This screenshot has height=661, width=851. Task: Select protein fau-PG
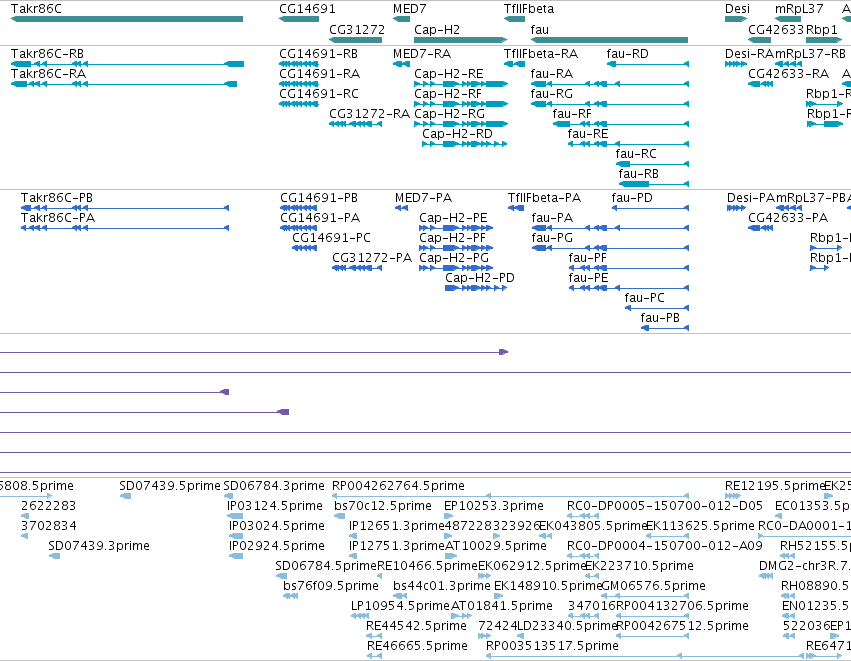click(x=552, y=238)
